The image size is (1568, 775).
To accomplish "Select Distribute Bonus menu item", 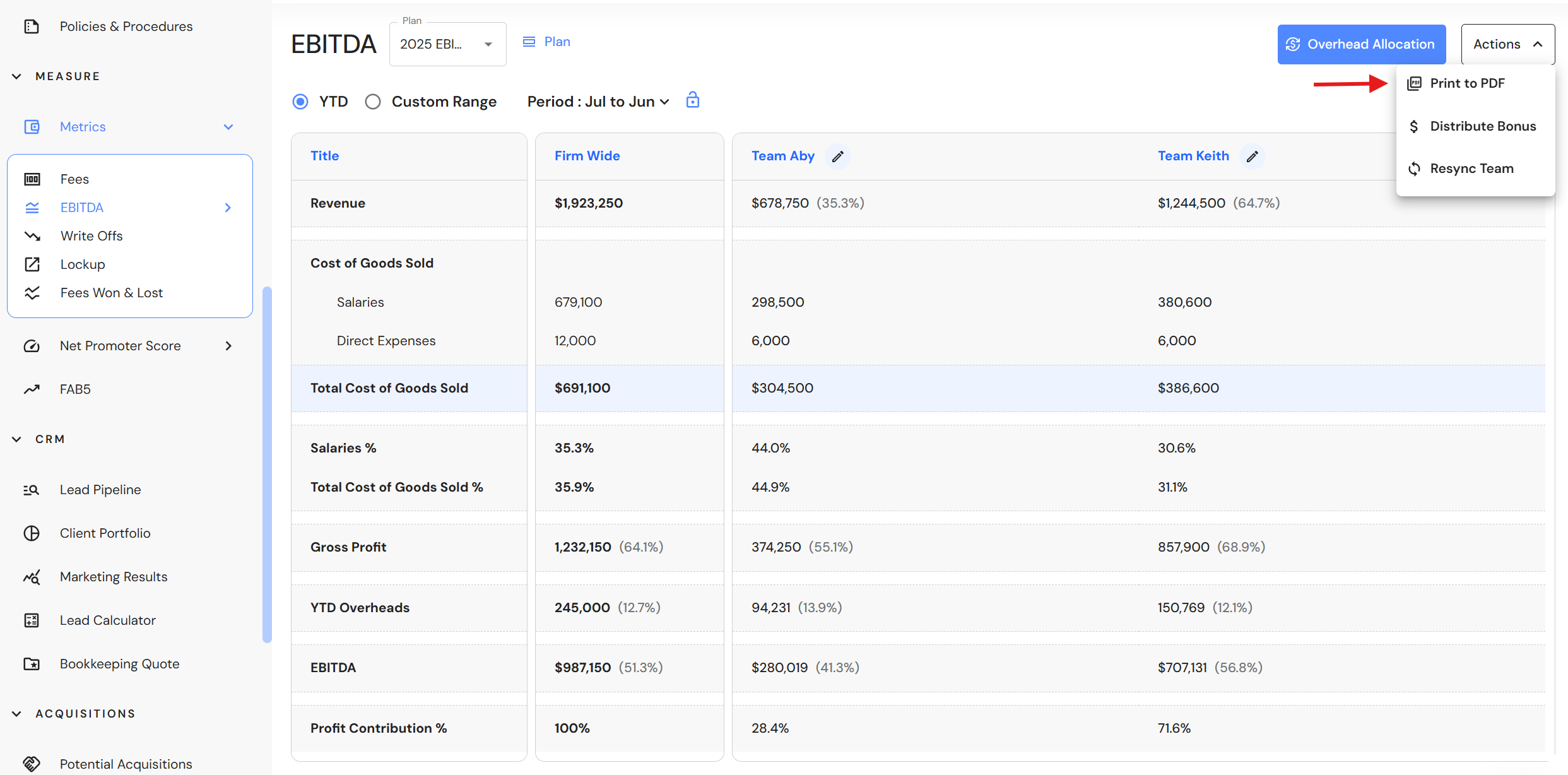I will (x=1482, y=126).
